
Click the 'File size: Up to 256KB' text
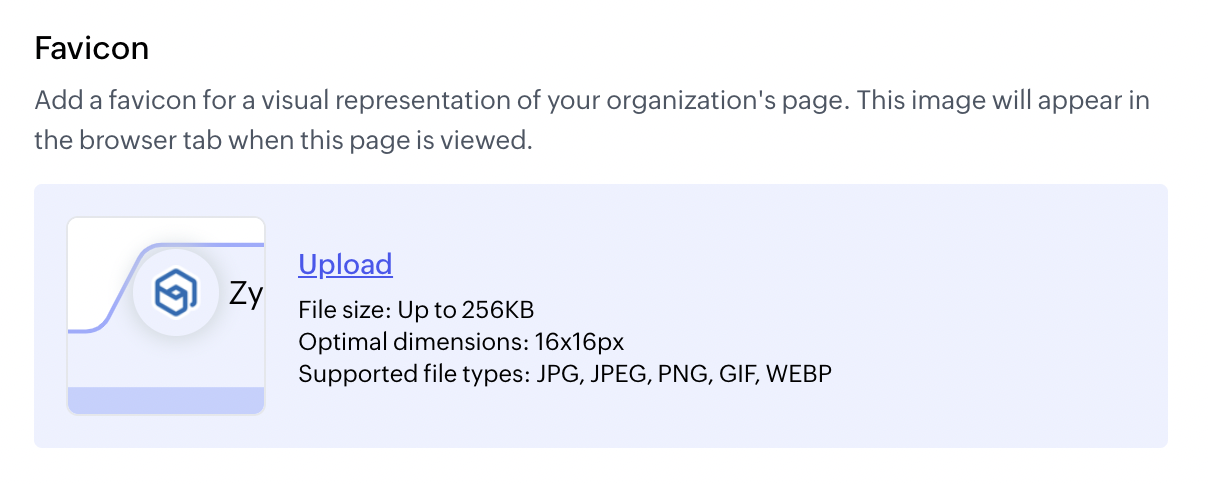[423, 309]
